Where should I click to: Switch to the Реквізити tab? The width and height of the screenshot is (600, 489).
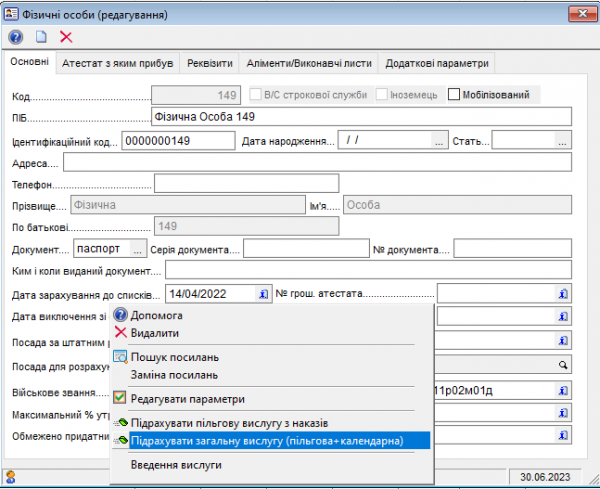tap(208, 63)
